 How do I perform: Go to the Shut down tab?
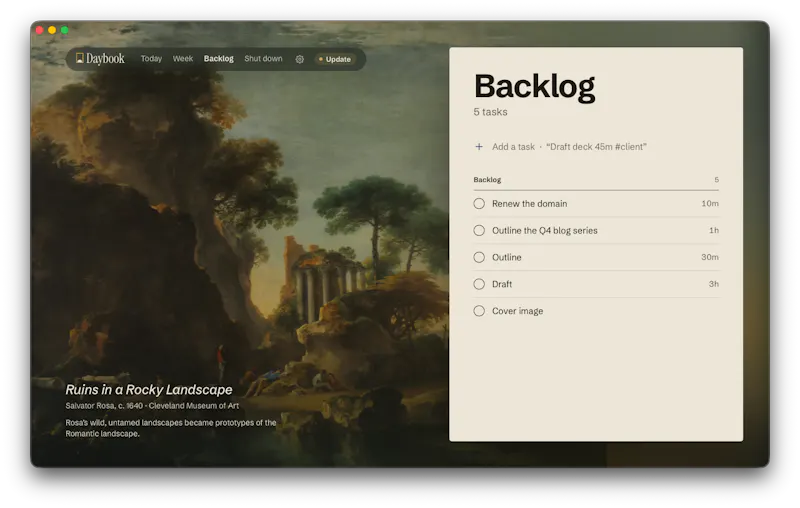click(263, 59)
